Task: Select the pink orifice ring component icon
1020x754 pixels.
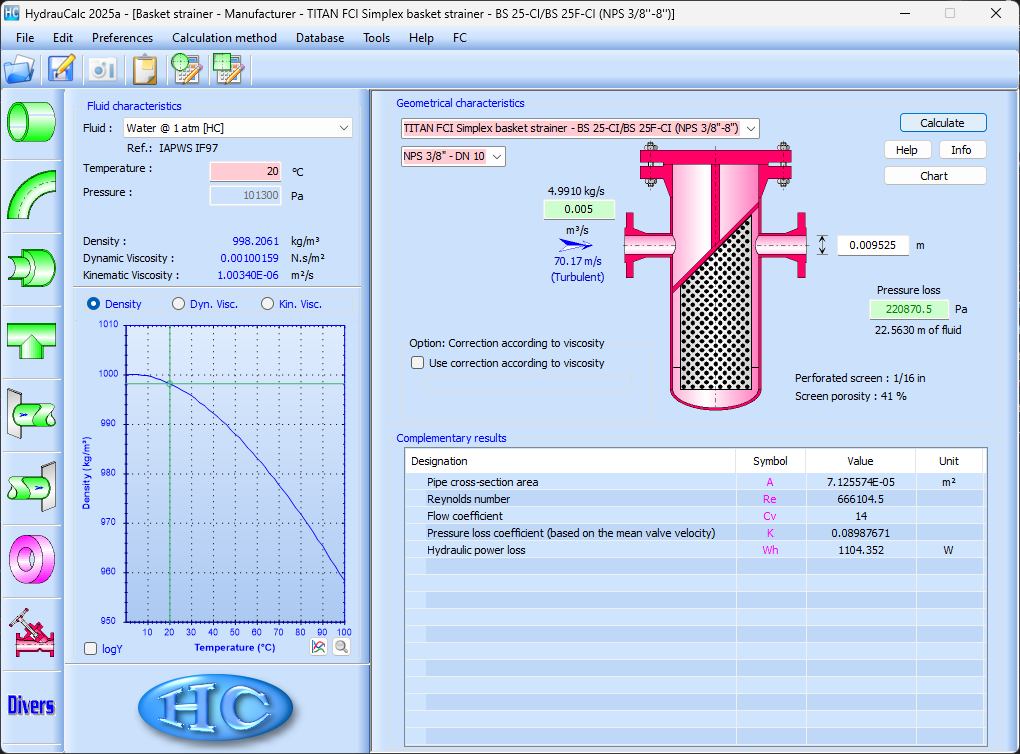Action: coord(31,558)
